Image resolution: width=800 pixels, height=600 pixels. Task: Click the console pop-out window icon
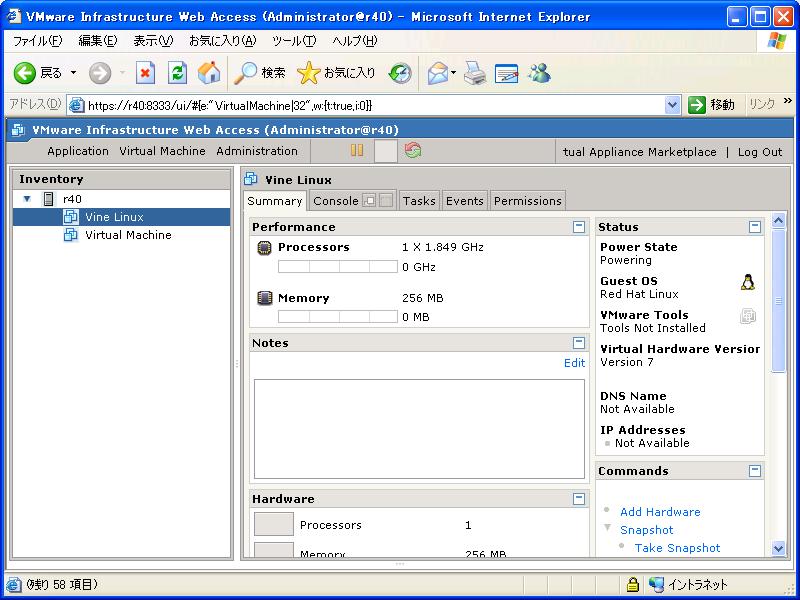369,201
